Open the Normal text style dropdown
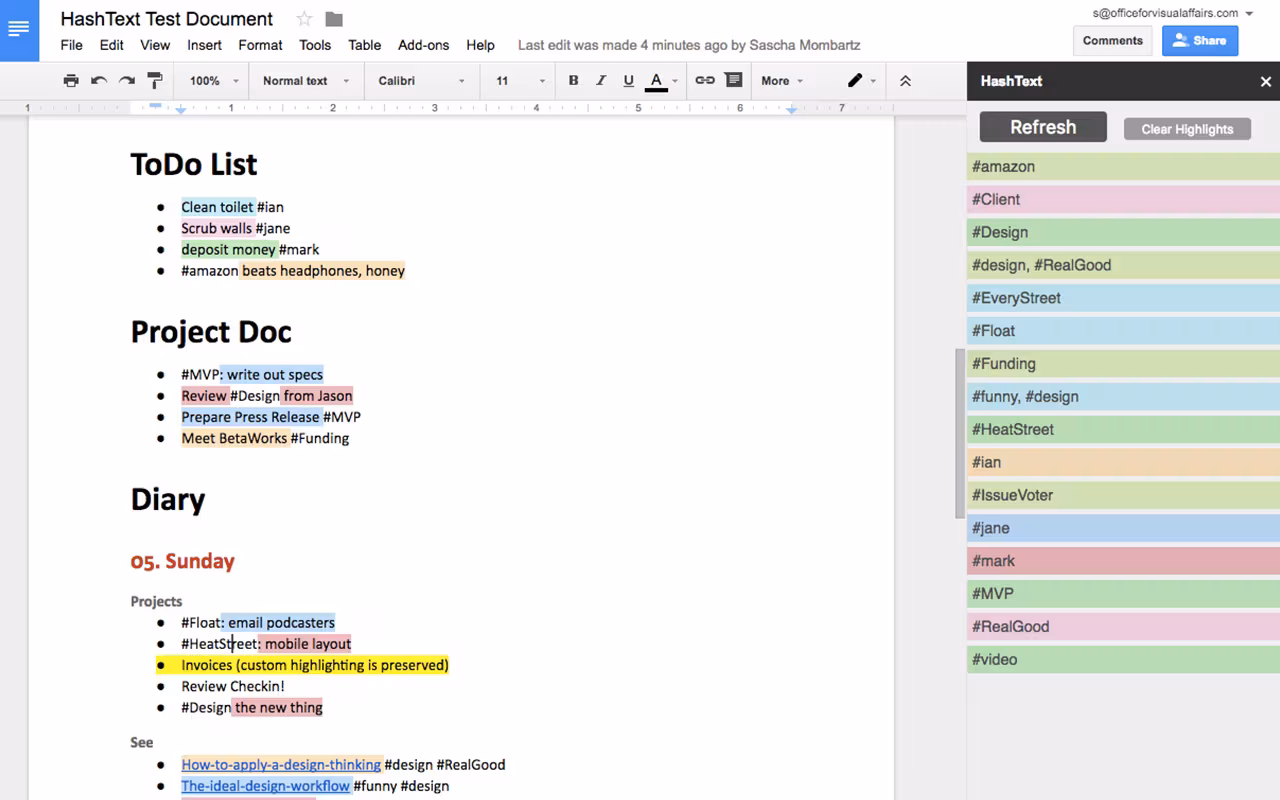Image resolution: width=1280 pixels, height=800 pixels. [306, 81]
